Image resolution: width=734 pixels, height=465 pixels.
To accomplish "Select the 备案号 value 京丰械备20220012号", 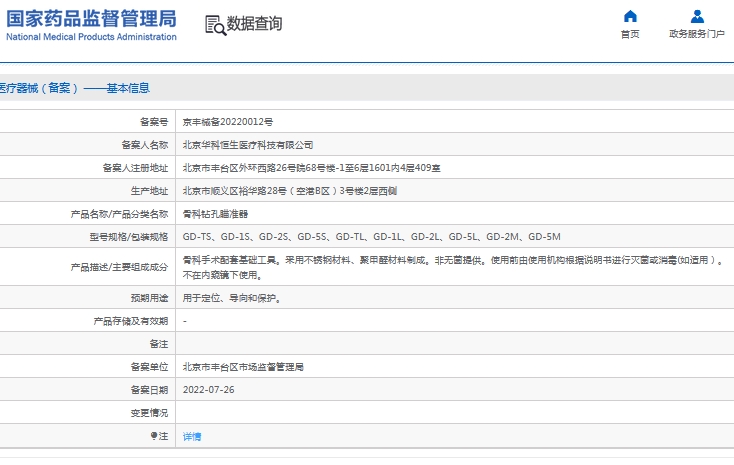I will point(228,122).
